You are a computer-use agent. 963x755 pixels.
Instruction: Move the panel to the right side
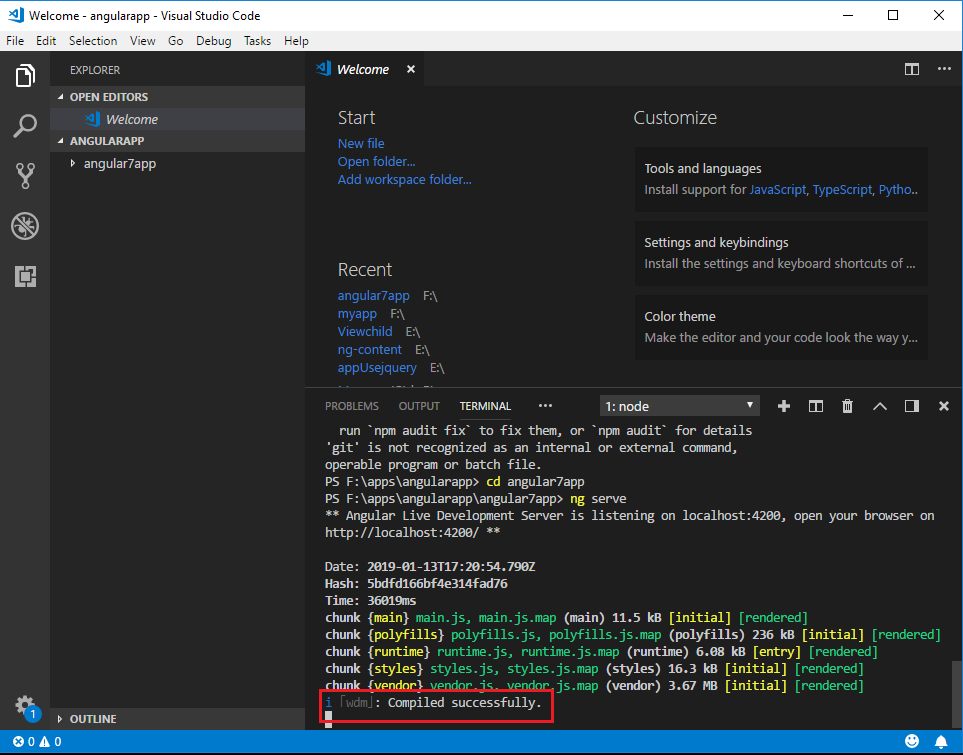click(x=912, y=406)
